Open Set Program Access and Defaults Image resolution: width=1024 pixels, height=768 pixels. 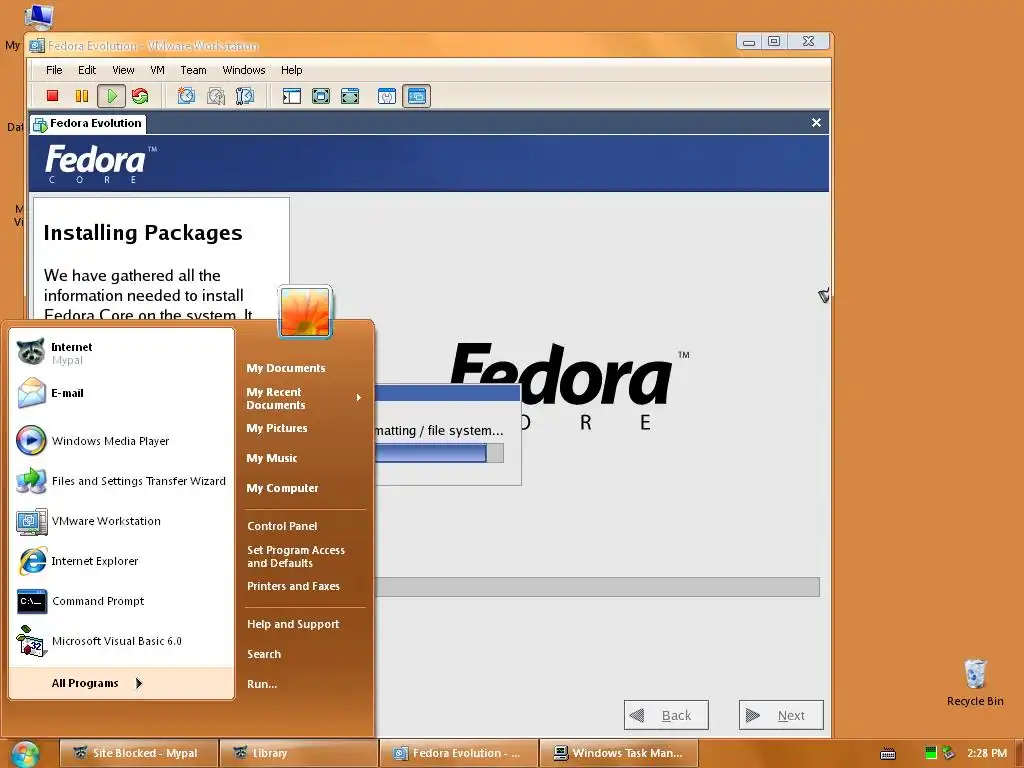[296, 556]
